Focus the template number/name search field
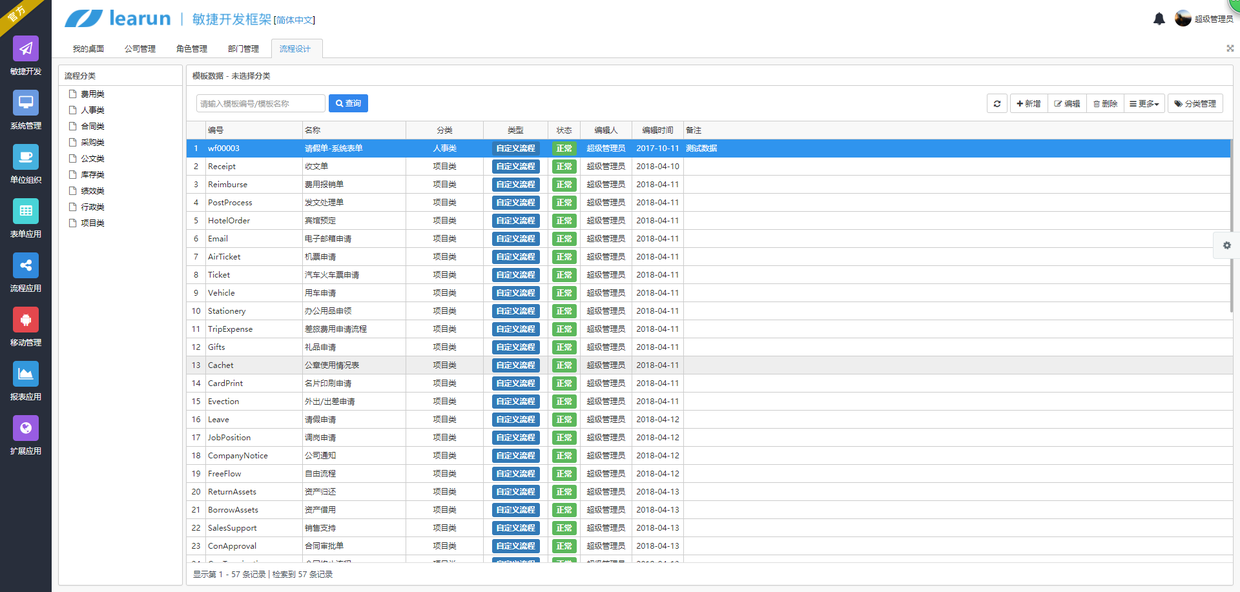The width and height of the screenshot is (1240, 592). click(261, 103)
